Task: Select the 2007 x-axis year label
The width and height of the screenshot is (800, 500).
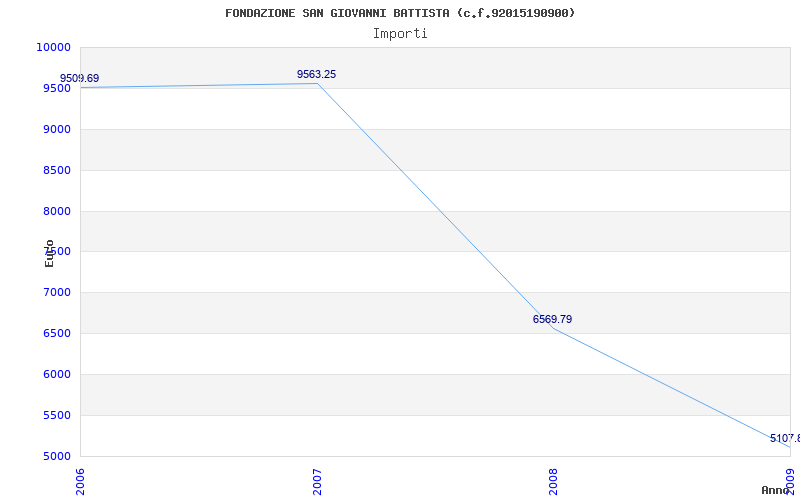Action: tap(317, 481)
